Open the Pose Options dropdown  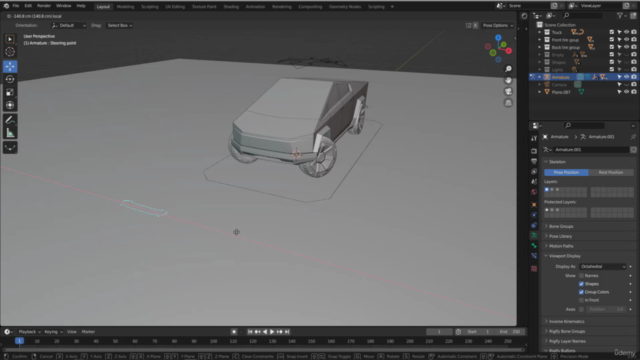pos(498,25)
